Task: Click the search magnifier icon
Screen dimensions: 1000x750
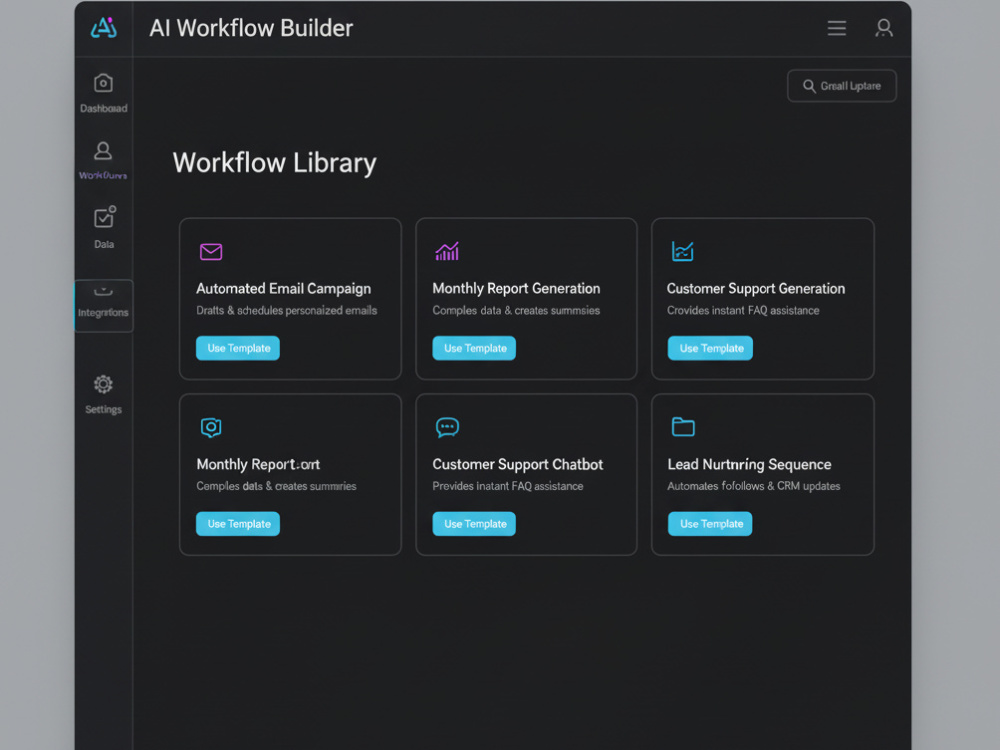Action: [809, 86]
